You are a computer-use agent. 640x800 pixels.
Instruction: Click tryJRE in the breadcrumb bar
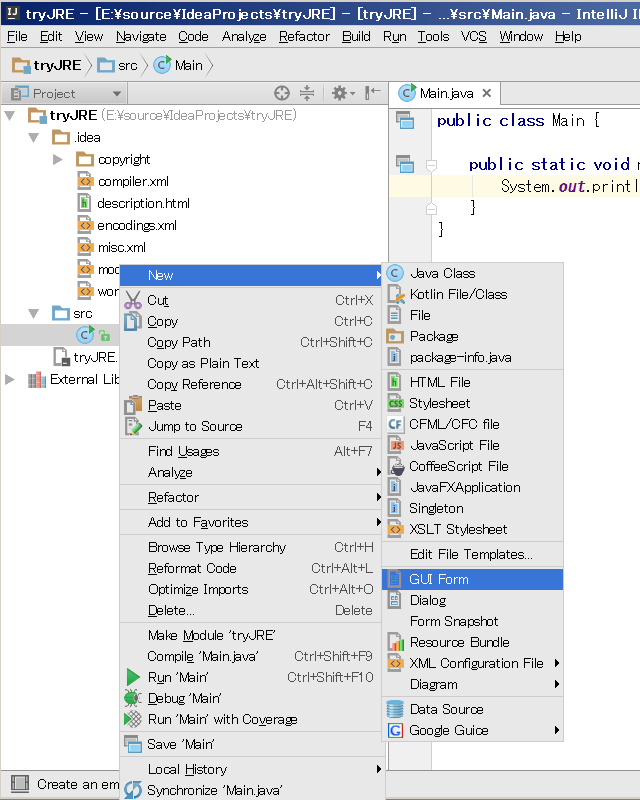point(47,65)
